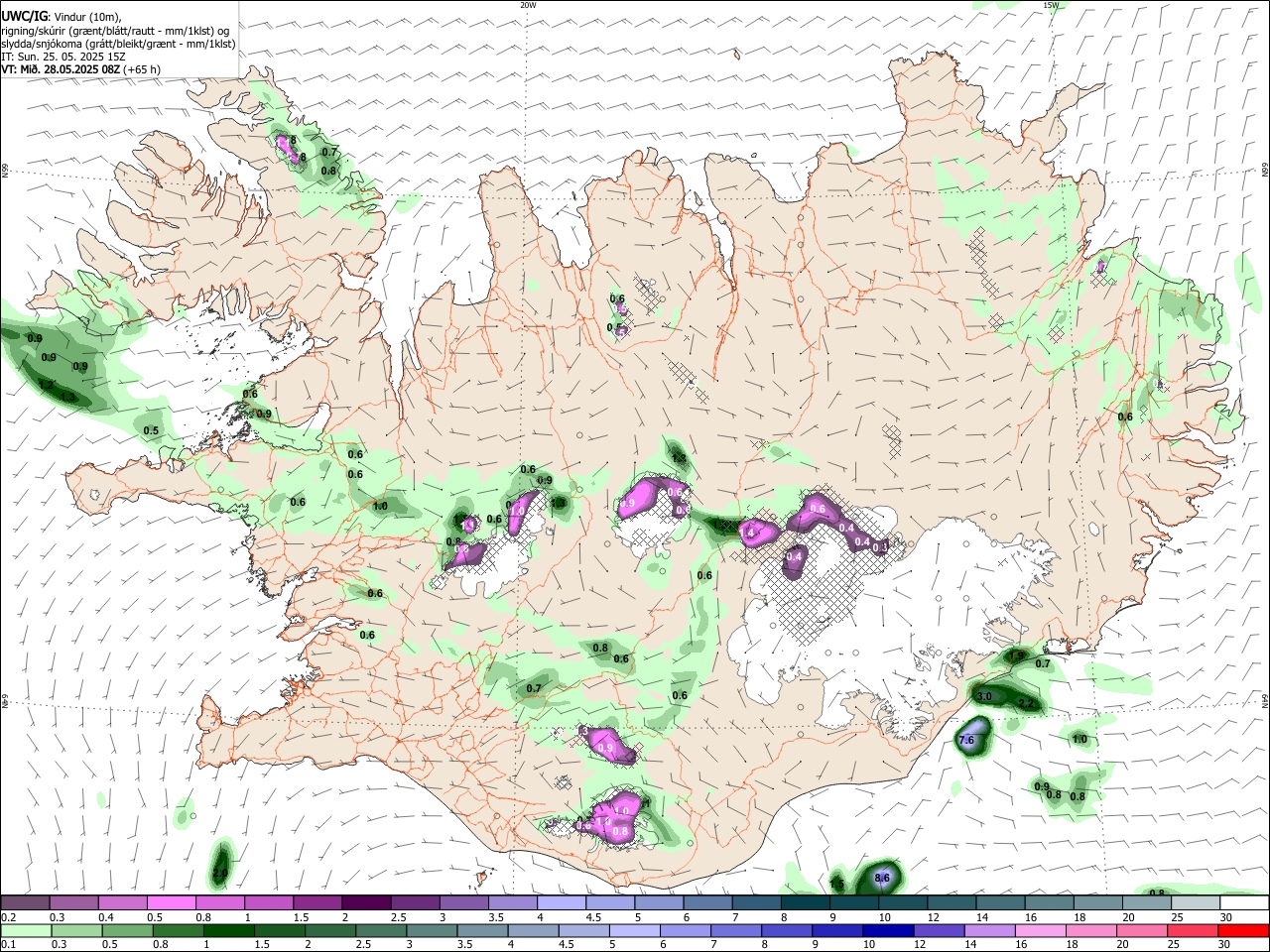Viewport: 1270px width, 952px height.
Task: Pick the bright red rain swatch at 30
Action: (1244, 930)
